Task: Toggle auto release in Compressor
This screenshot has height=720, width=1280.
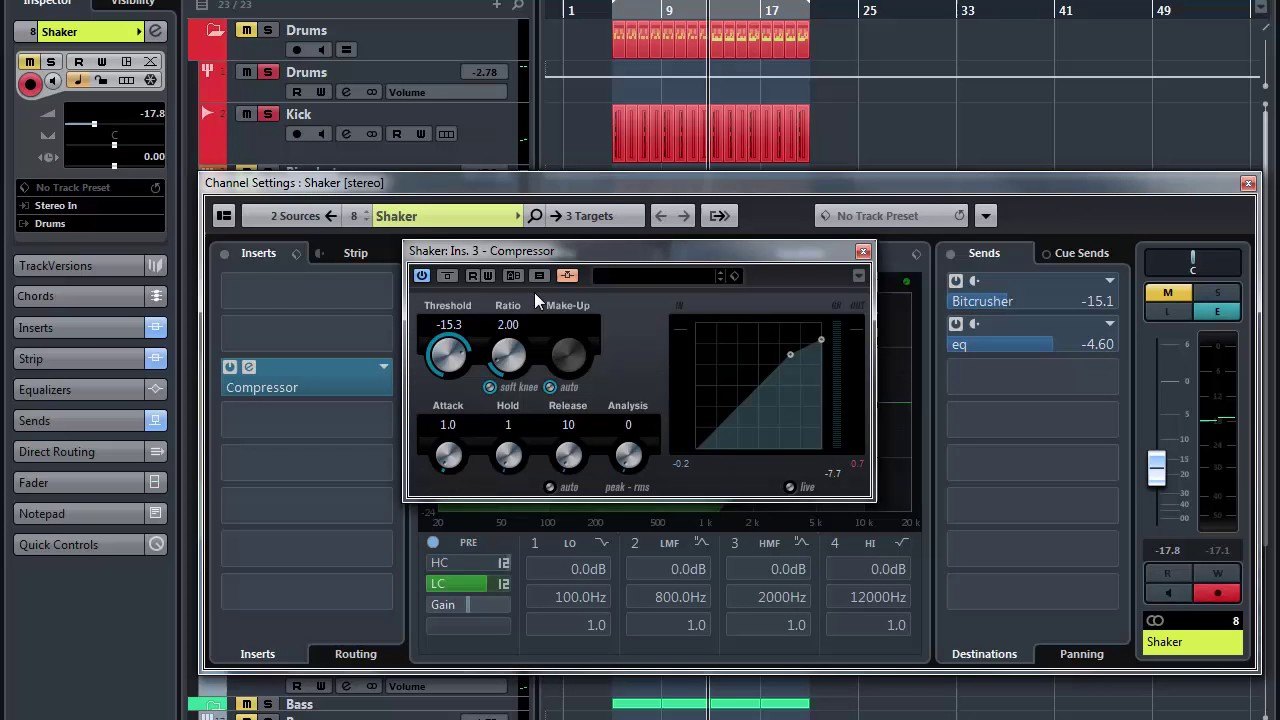Action: point(549,487)
